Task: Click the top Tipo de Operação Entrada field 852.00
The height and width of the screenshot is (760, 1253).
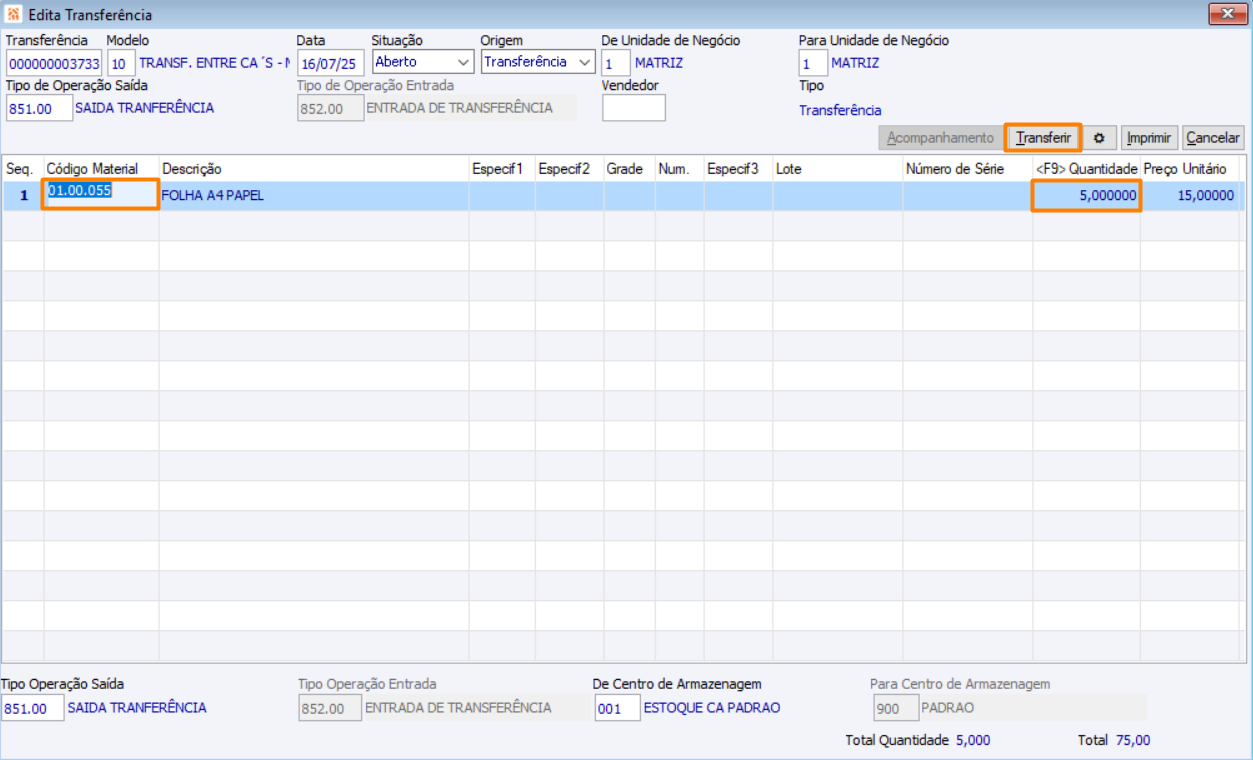Action: [x=330, y=108]
